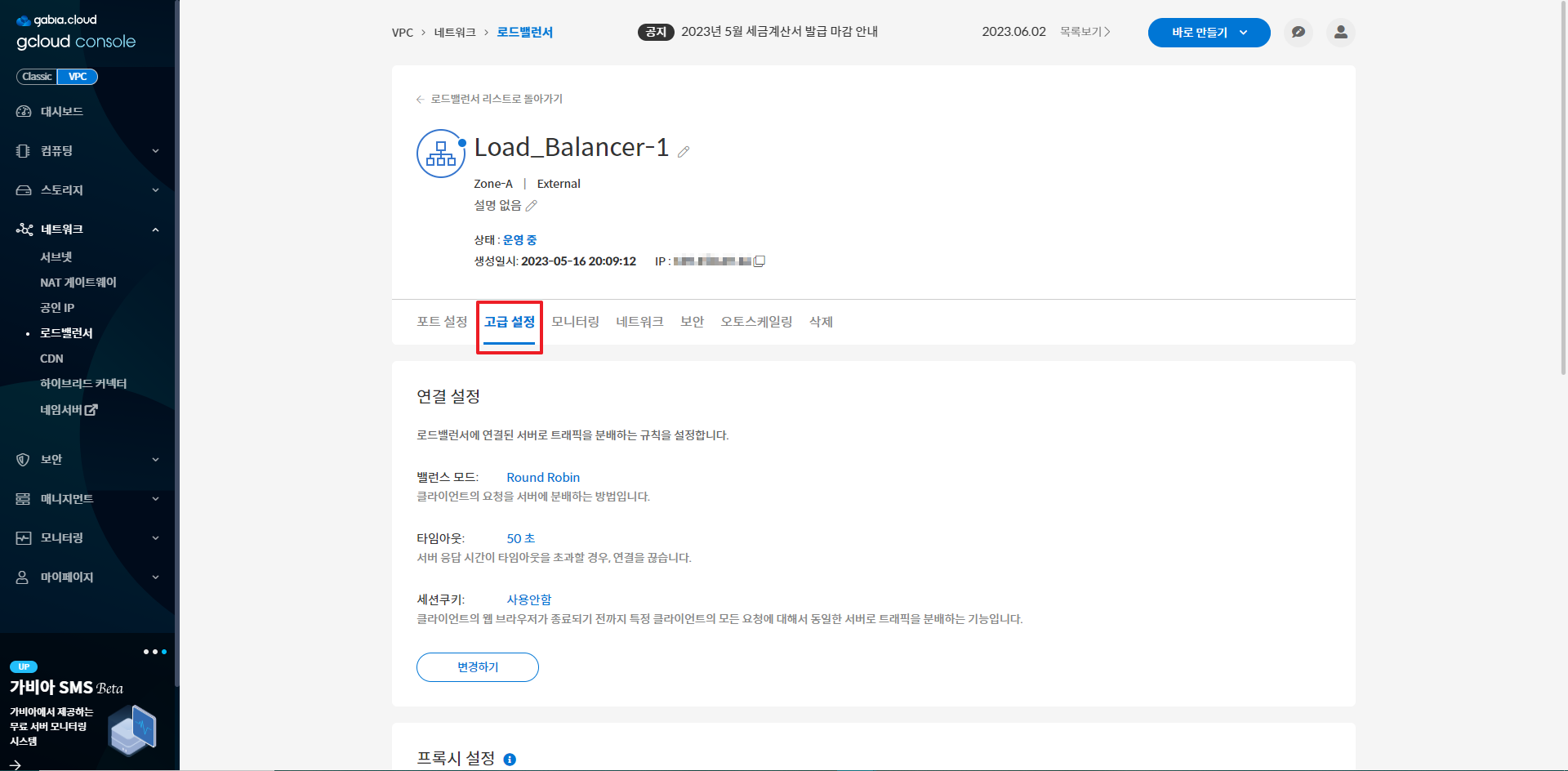Select the VPC mode pill
This screenshot has height=771, width=1568.
point(78,77)
